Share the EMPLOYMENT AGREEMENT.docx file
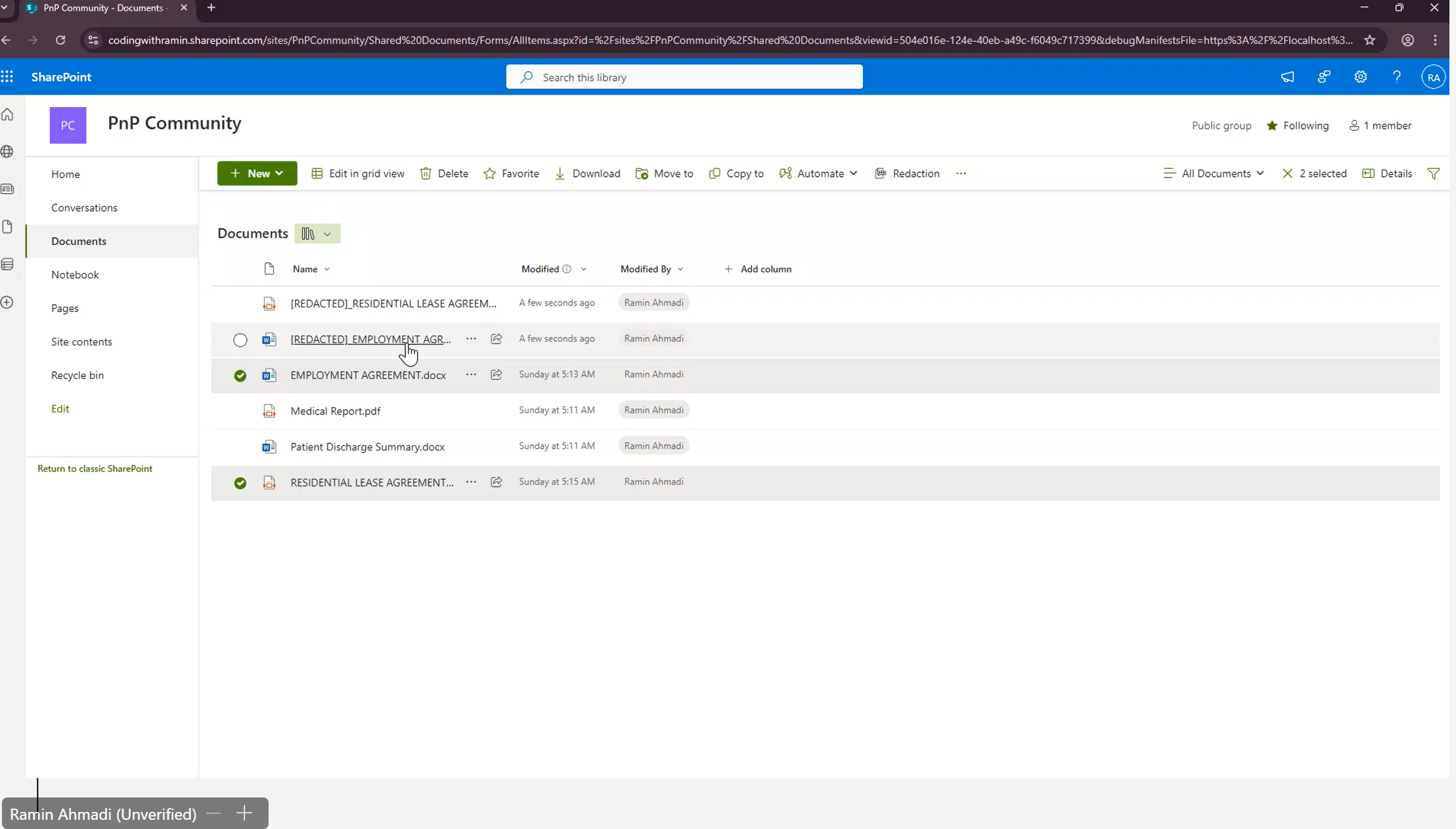The image size is (1456, 829). [496, 374]
